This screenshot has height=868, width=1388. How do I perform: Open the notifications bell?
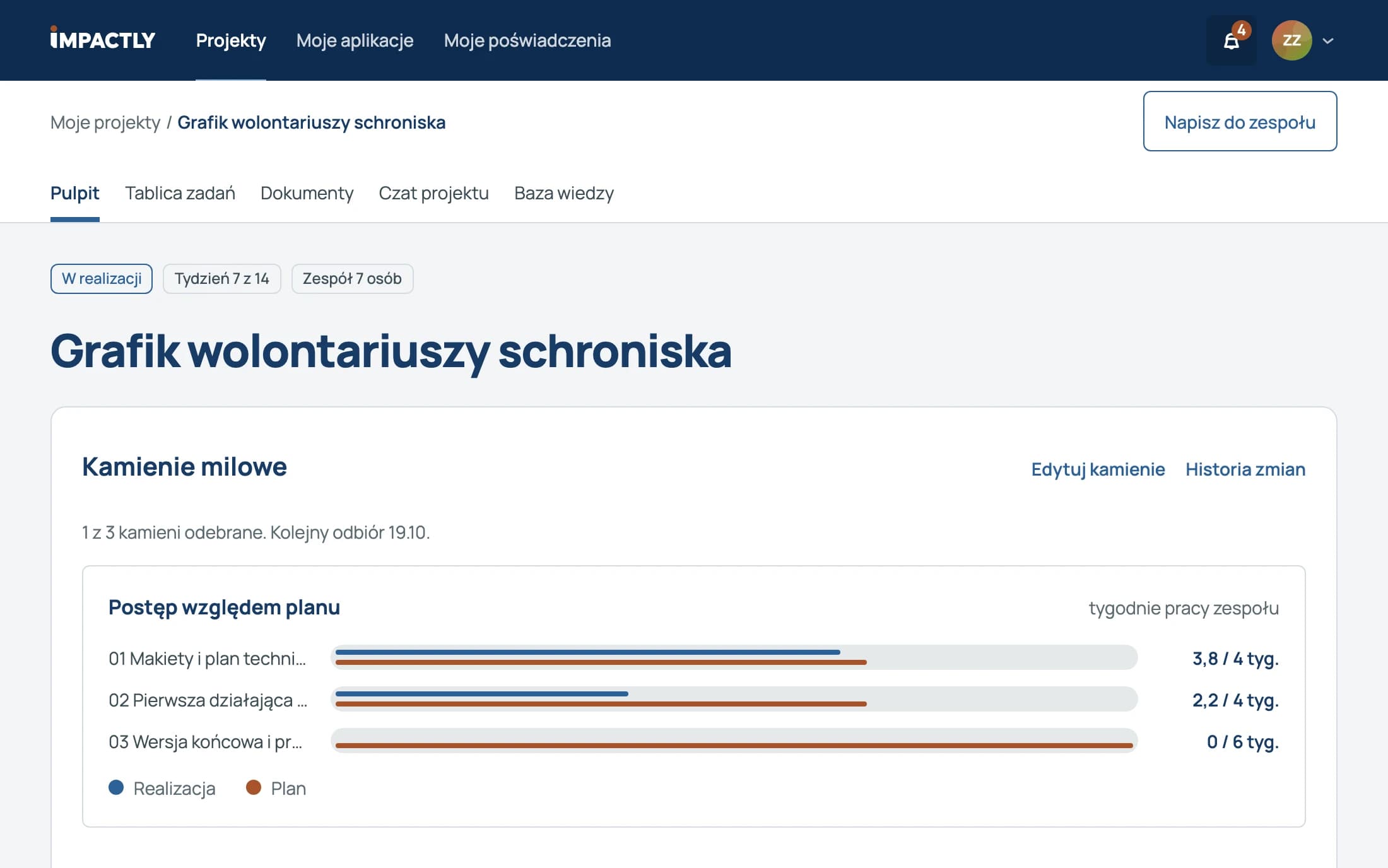pyautogui.click(x=1231, y=40)
